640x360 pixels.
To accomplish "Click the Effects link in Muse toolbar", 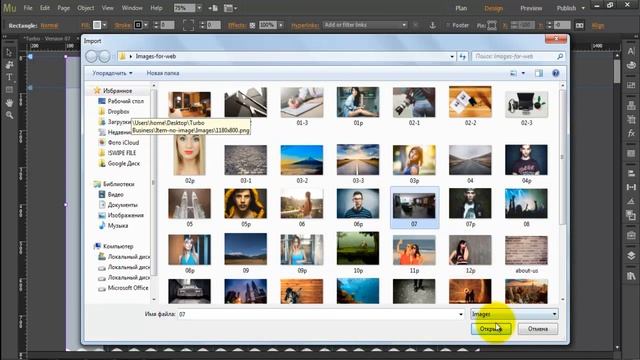I will (236, 25).
